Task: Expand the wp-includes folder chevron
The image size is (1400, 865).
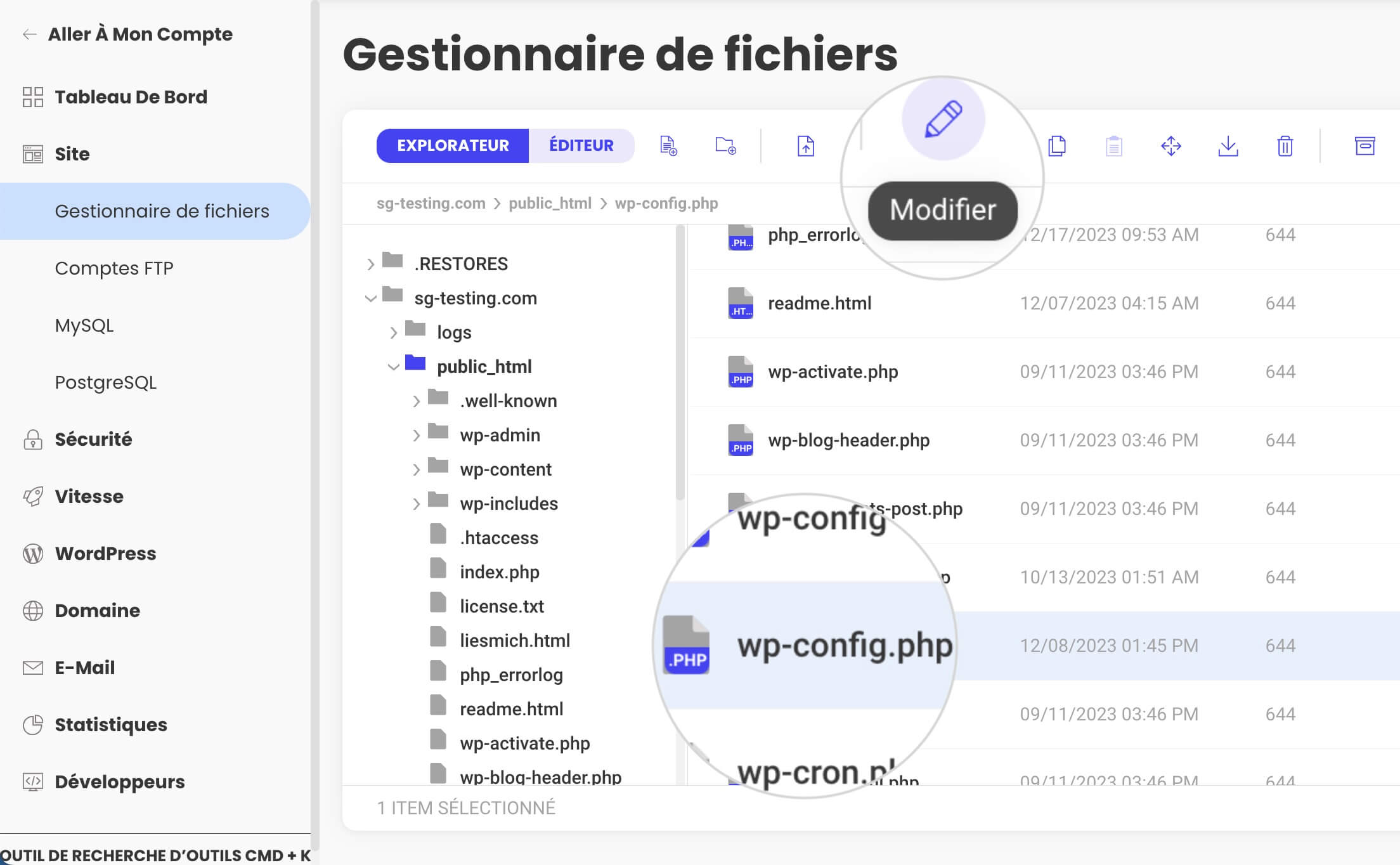Action: (416, 504)
